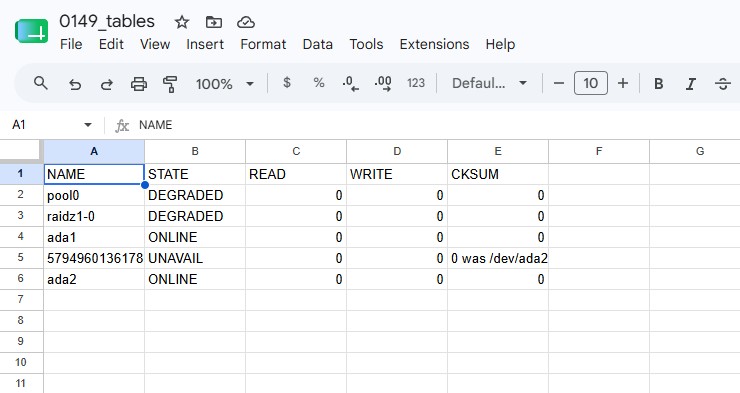The width and height of the screenshot is (740, 393).
Task: Rename the 0149_tables document title
Action: pyautogui.click(x=107, y=21)
